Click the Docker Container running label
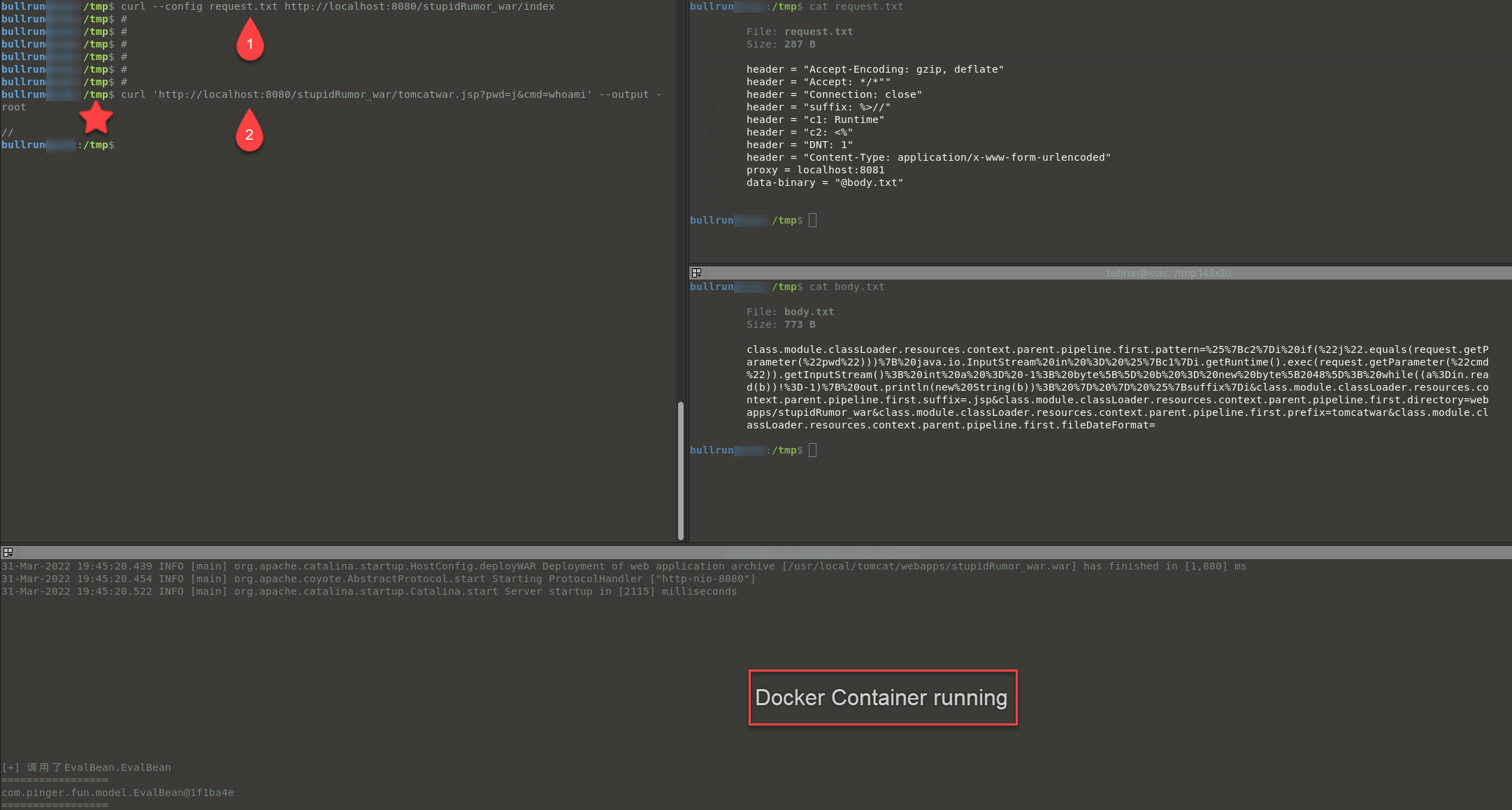The height and width of the screenshot is (810, 1512). [x=882, y=697]
